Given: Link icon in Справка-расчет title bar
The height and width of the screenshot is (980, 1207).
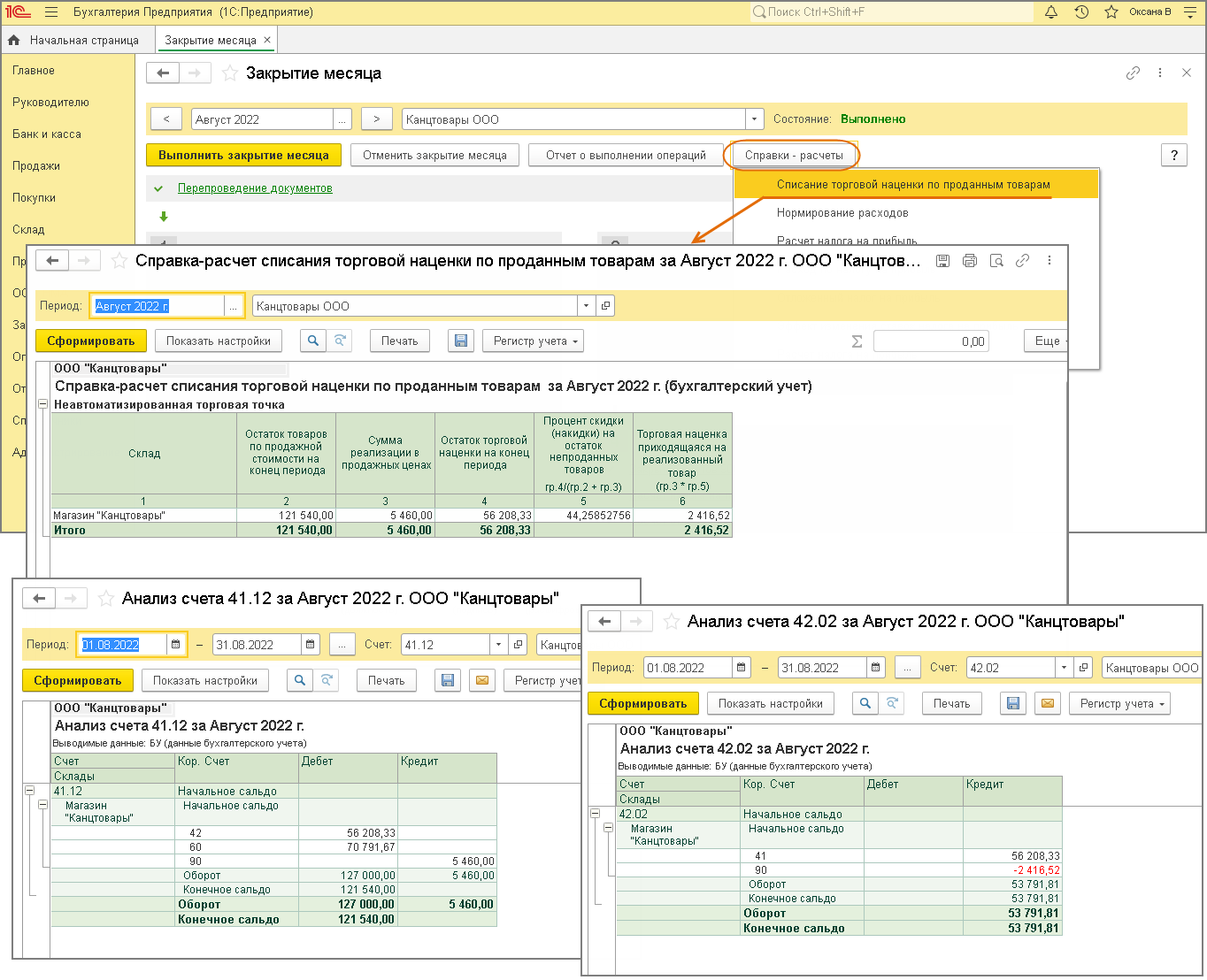Looking at the screenshot, I should tap(1023, 261).
